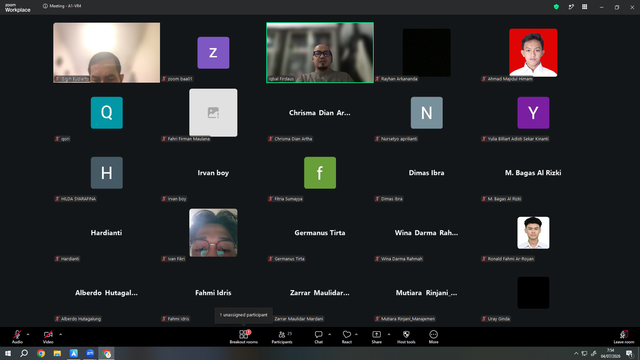Image resolution: width=640 pixels, height=360 pixels.
Task: Unmute microphone with the Audio button
Action: coord(17,337)
